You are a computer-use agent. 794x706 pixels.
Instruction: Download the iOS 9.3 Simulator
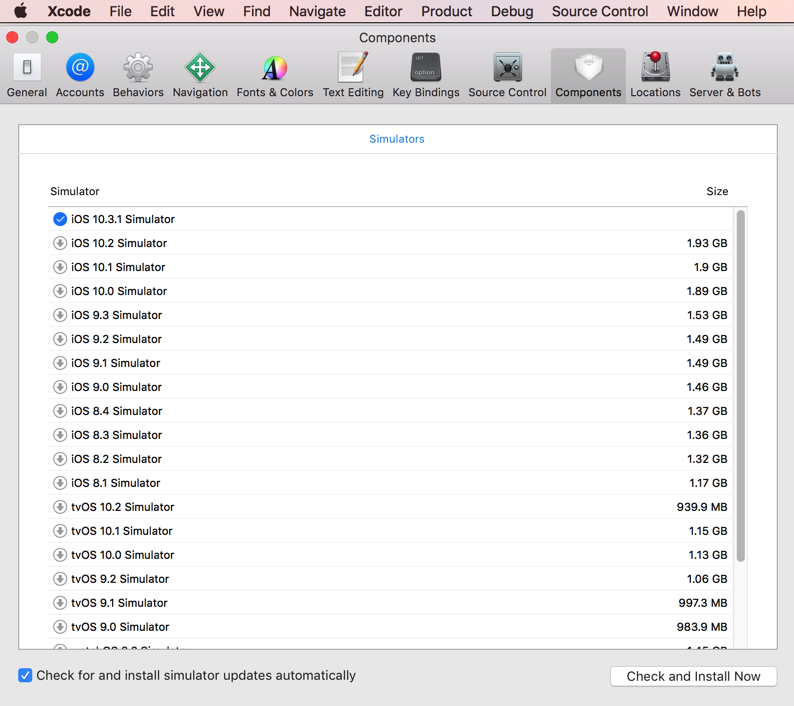pos(60,315)
